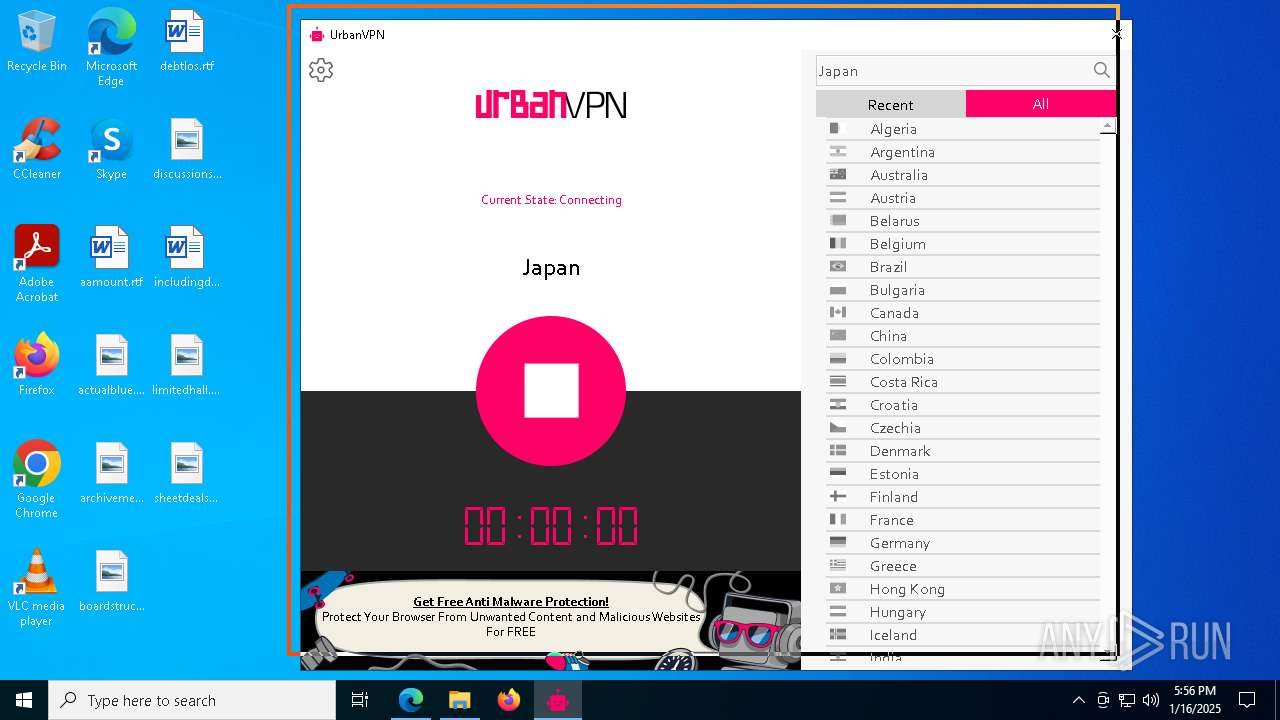1280x720 pixels.
Task: Stop the VPN connection
Action: pos(551,391)
